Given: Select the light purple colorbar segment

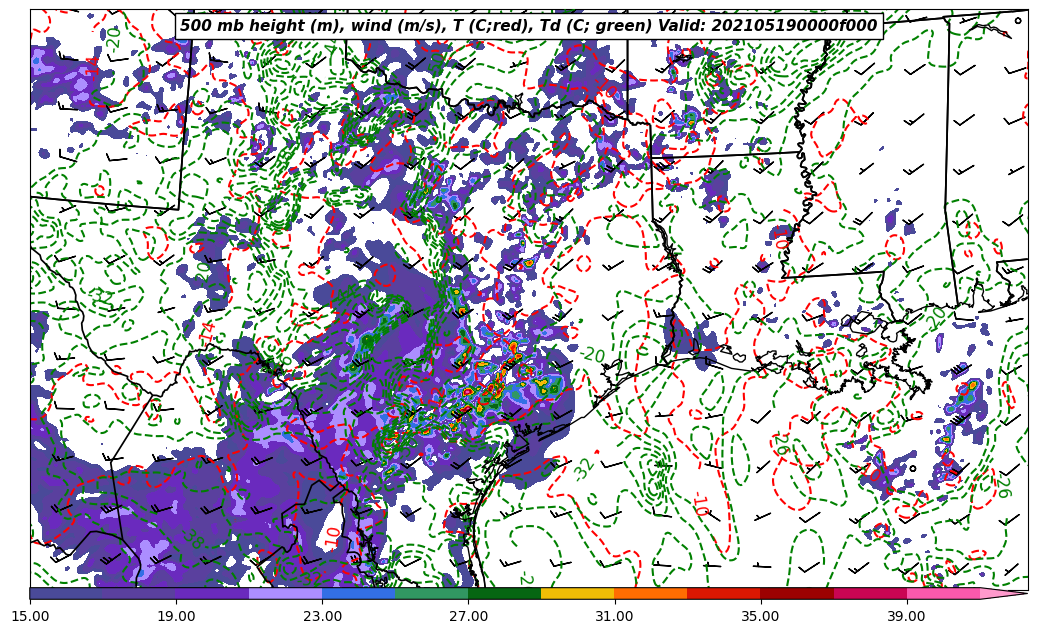Looking at the screenshot, I should click(x=286, y=593).
